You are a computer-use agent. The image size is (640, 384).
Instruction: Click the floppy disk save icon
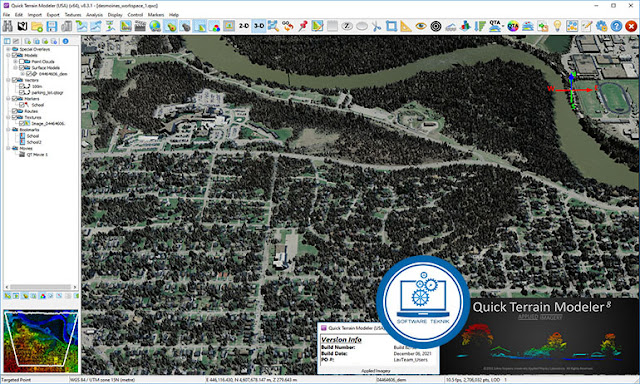51,26
